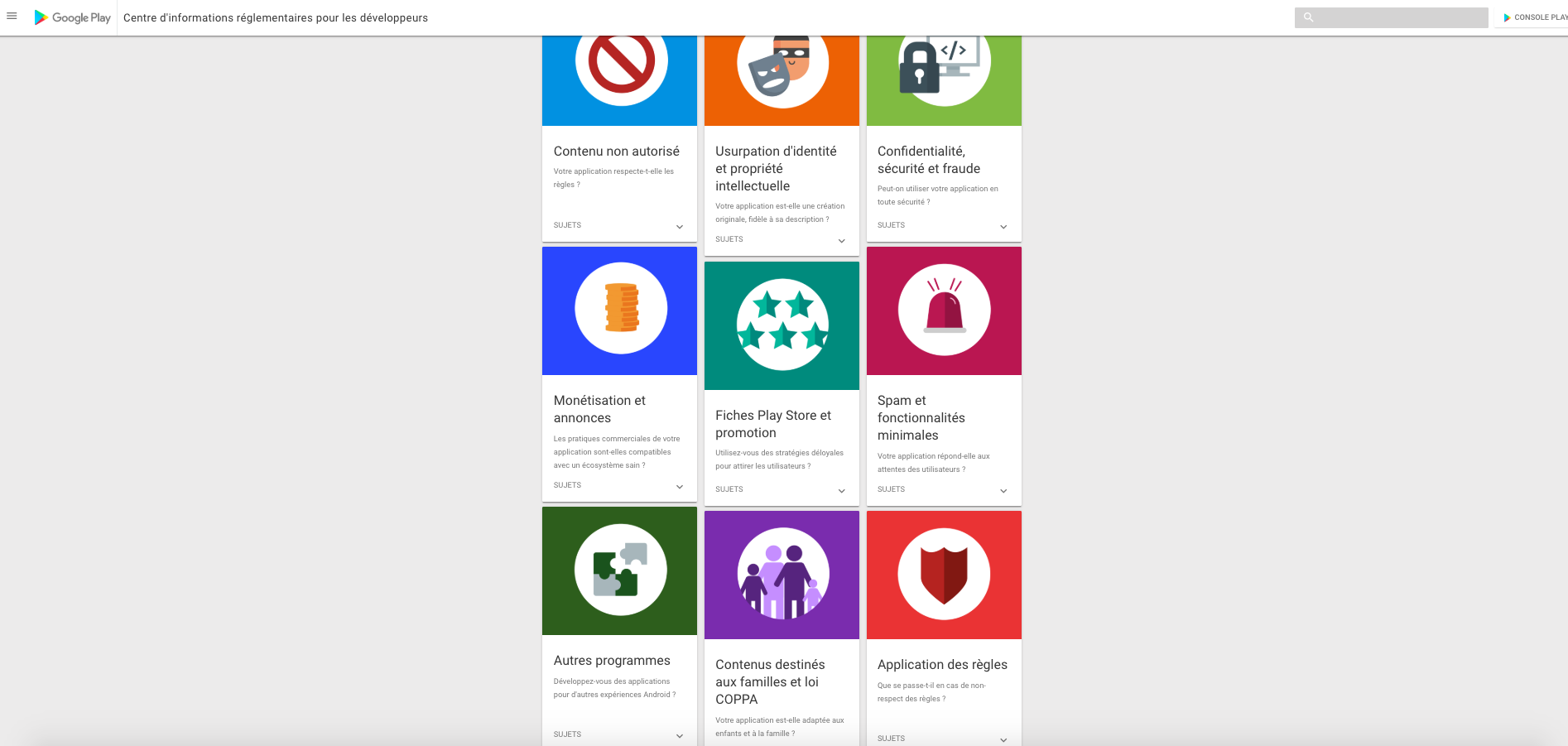The image size is (1568, 746).
Task: Click the masked thief identity icon
Action: tap(782, 65)
